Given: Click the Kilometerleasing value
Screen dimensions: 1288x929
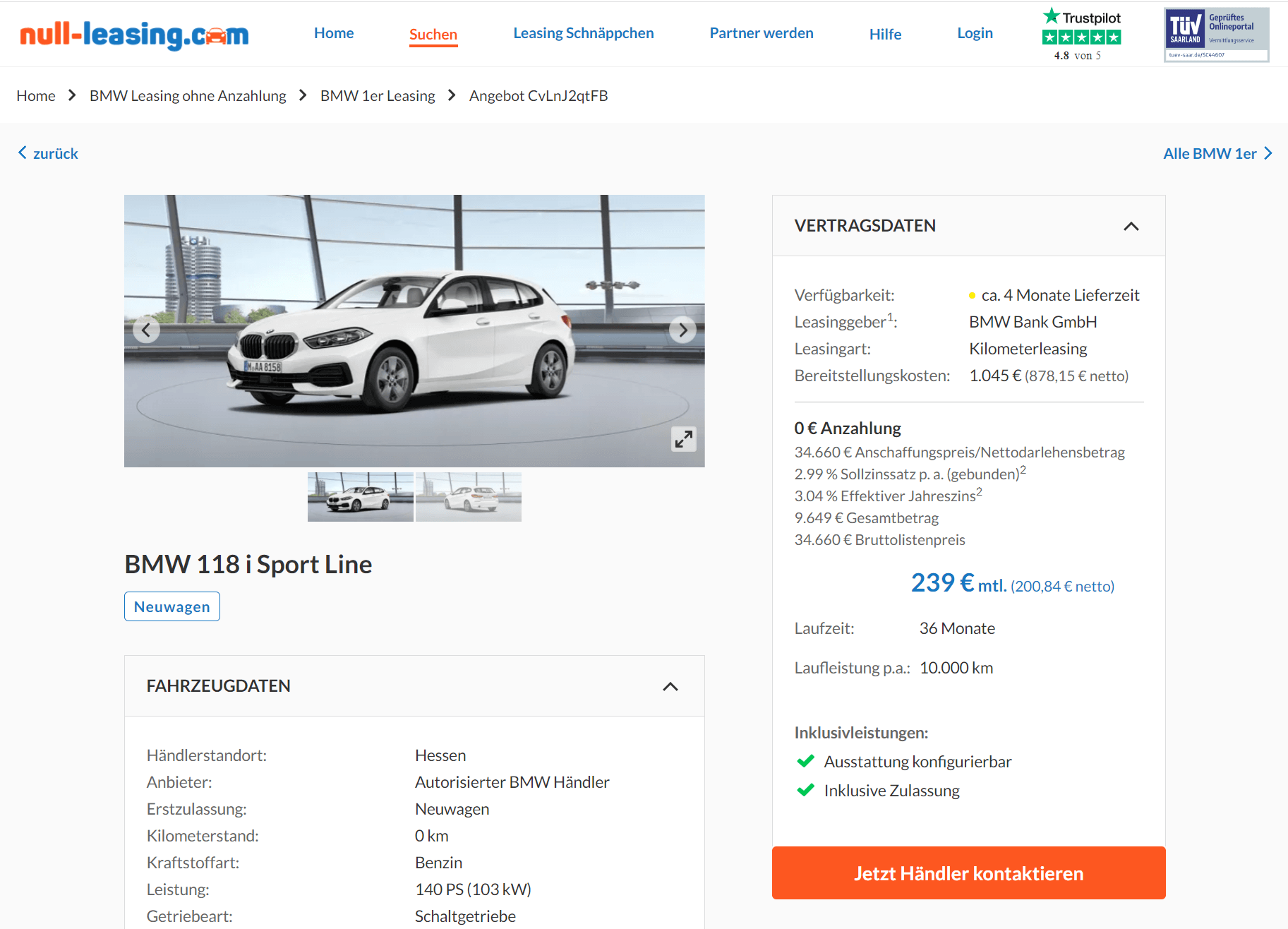Looking at the screenshot, I should (1028, 349).
